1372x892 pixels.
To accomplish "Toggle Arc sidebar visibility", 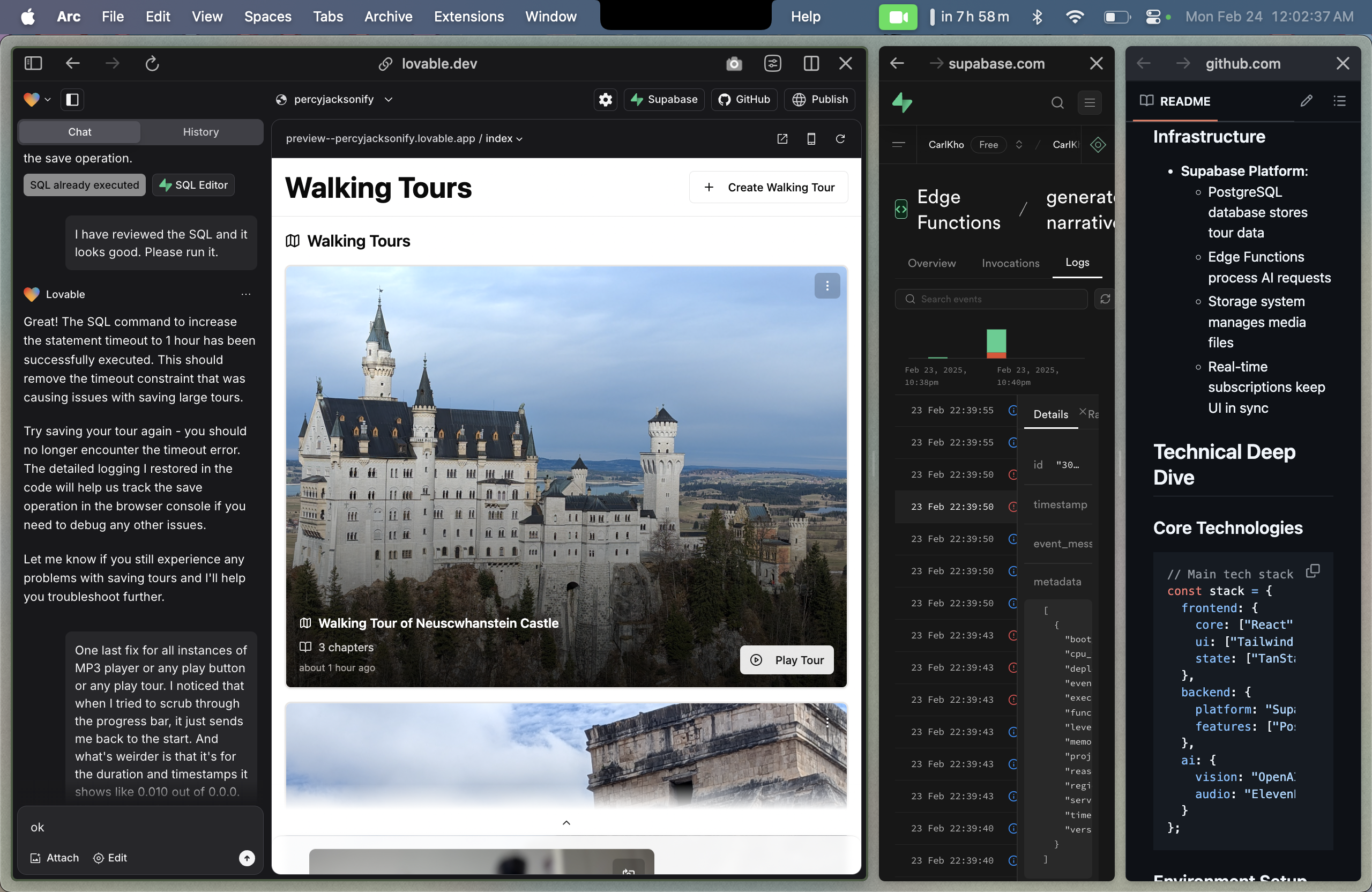I will (33, 63).
